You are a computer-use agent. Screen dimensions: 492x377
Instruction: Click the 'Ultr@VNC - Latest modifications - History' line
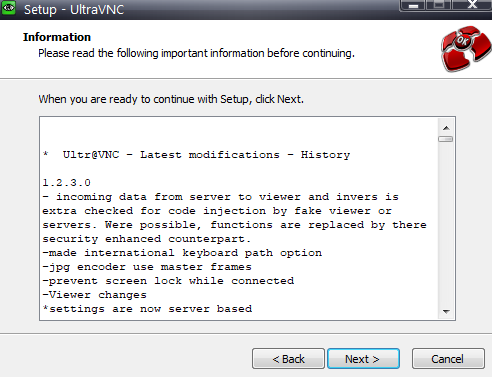point(197,155)
